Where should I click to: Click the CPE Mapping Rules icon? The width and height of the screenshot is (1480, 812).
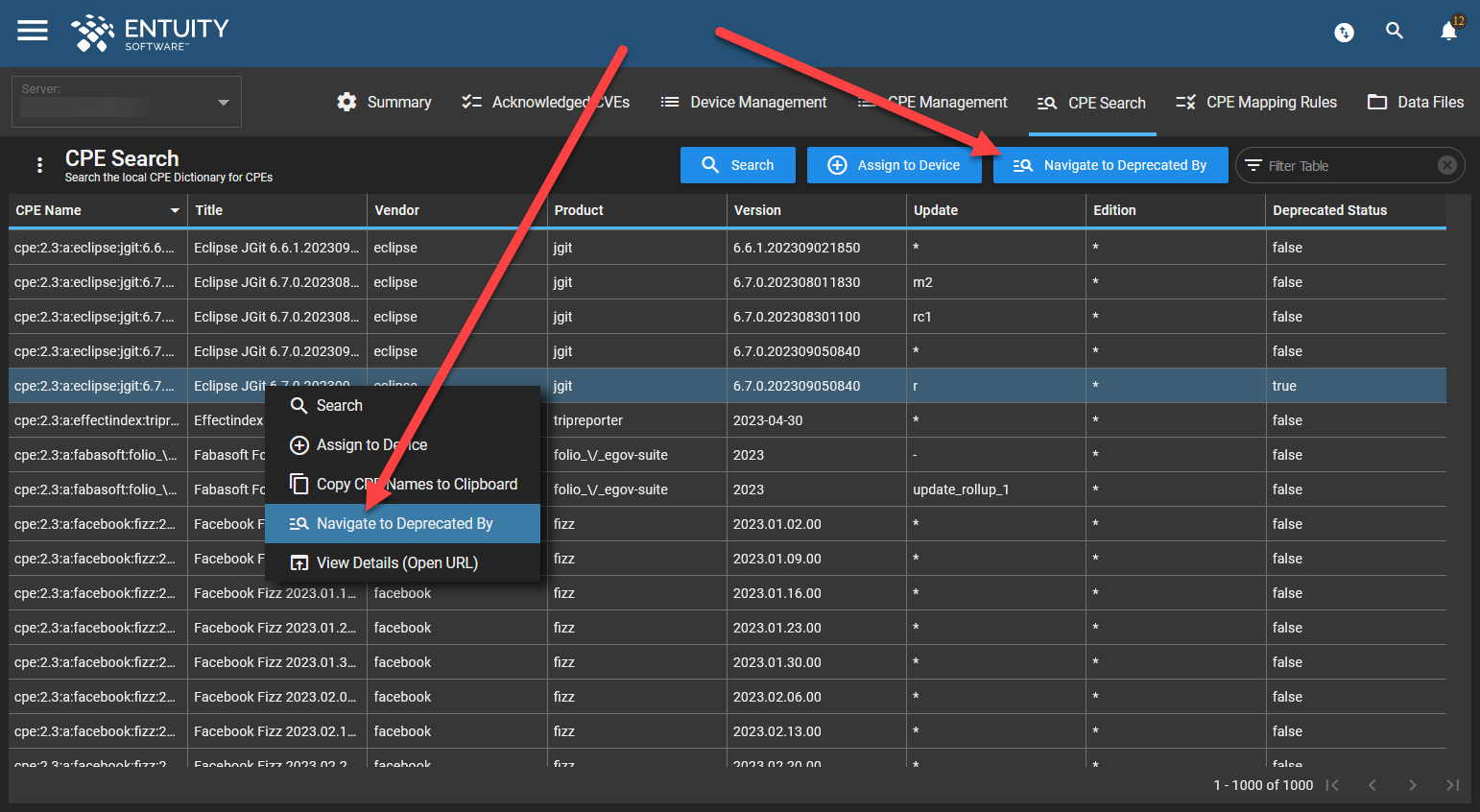1185,102
